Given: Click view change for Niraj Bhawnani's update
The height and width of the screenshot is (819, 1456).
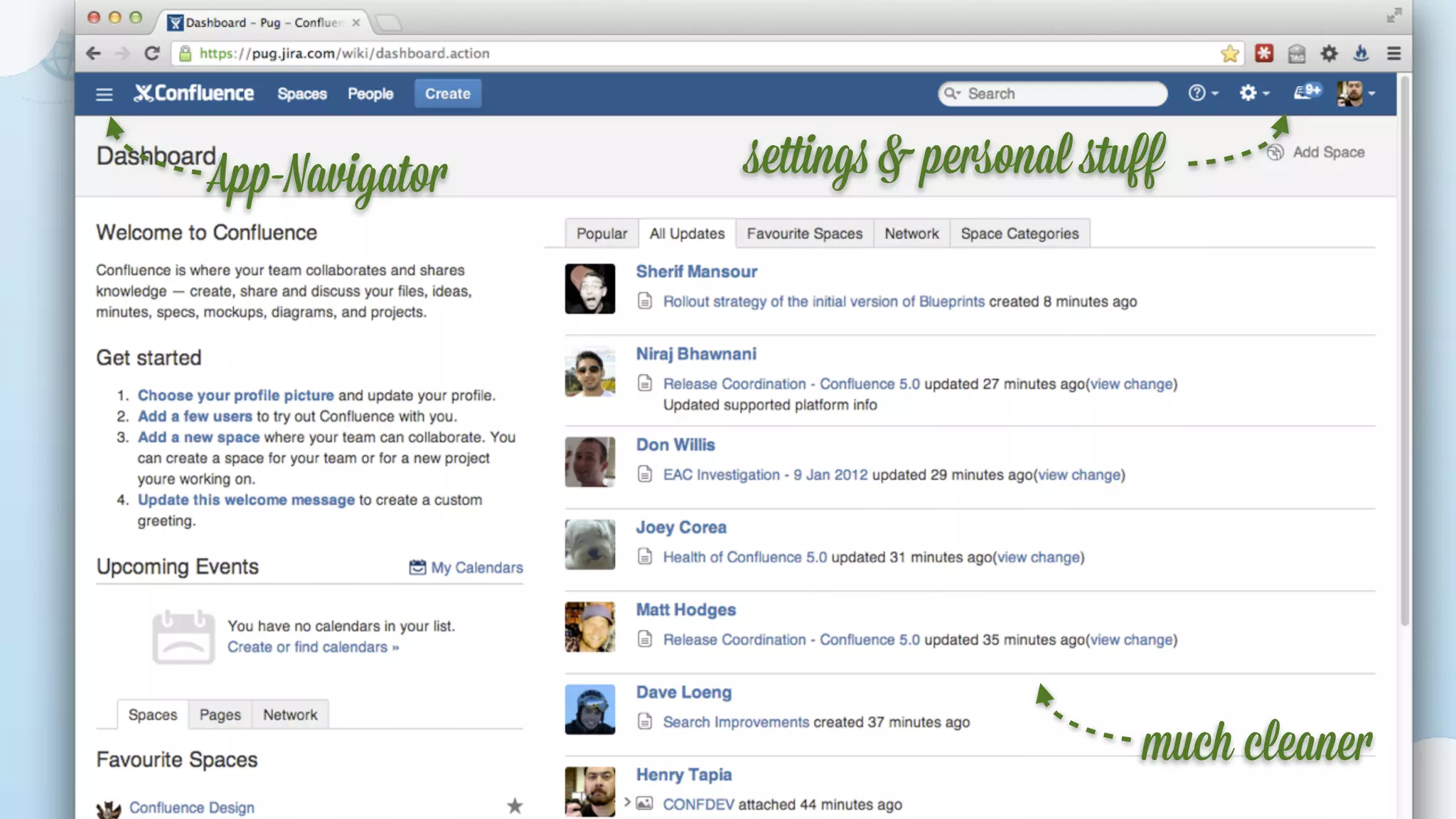Looking at the screenshot, I should coord(1132,384).
